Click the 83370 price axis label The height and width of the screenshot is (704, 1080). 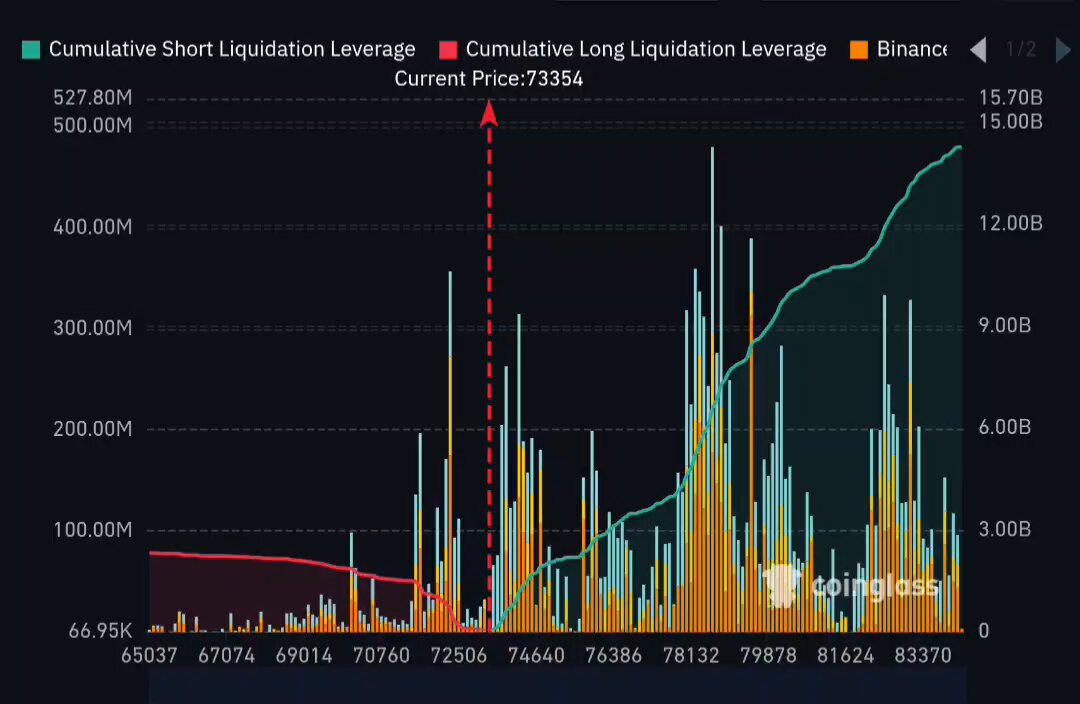tap(923, 655)
